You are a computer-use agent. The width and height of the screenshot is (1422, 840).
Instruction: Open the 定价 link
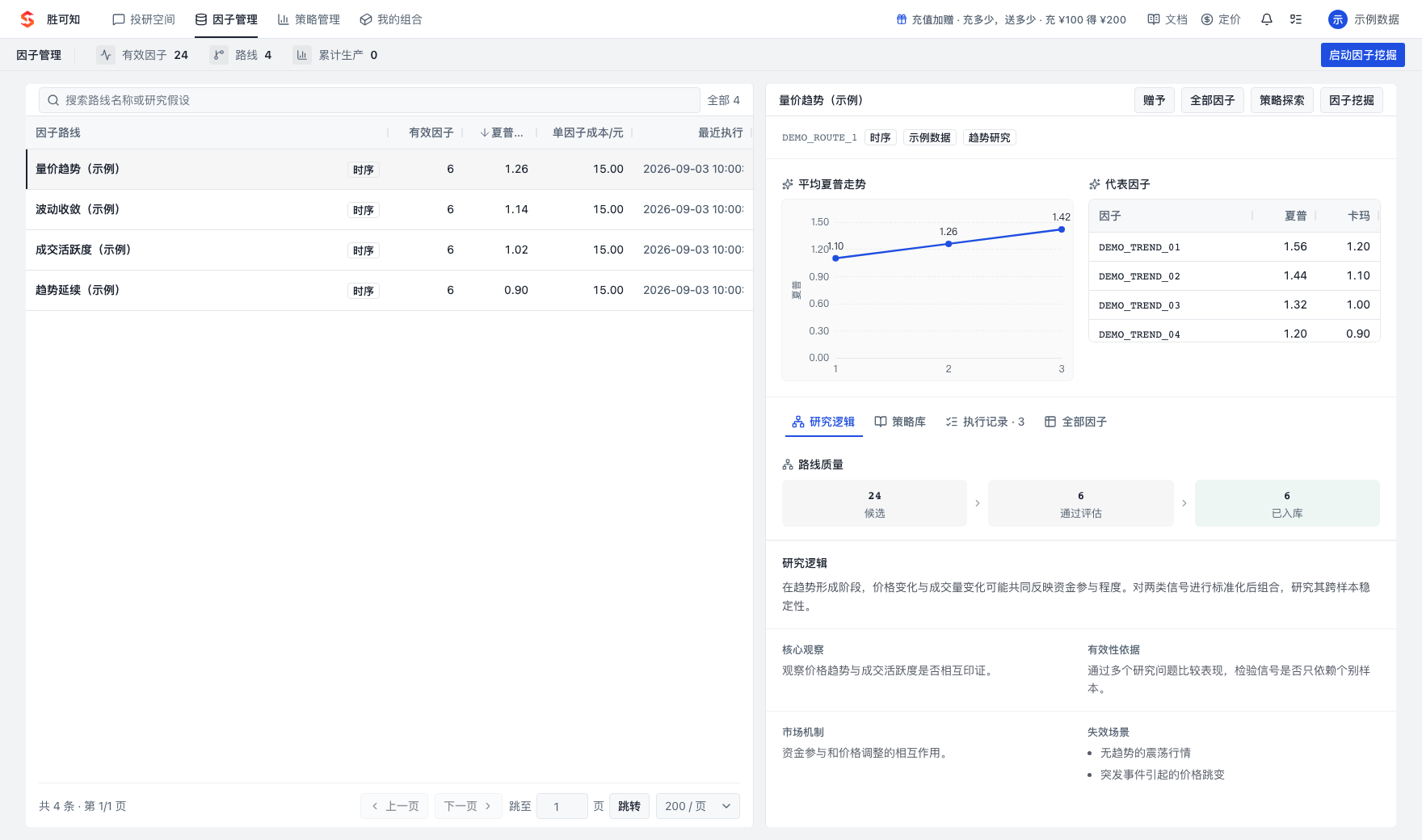pos(1221,19)
